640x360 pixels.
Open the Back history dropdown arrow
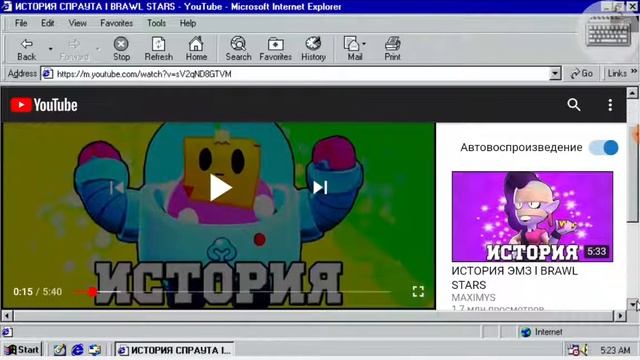tap(51, 49)
